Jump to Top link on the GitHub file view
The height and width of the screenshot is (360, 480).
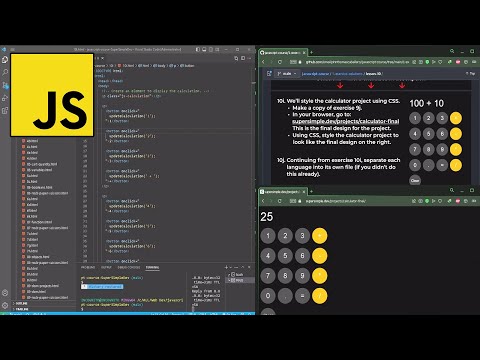coord(471,74)
